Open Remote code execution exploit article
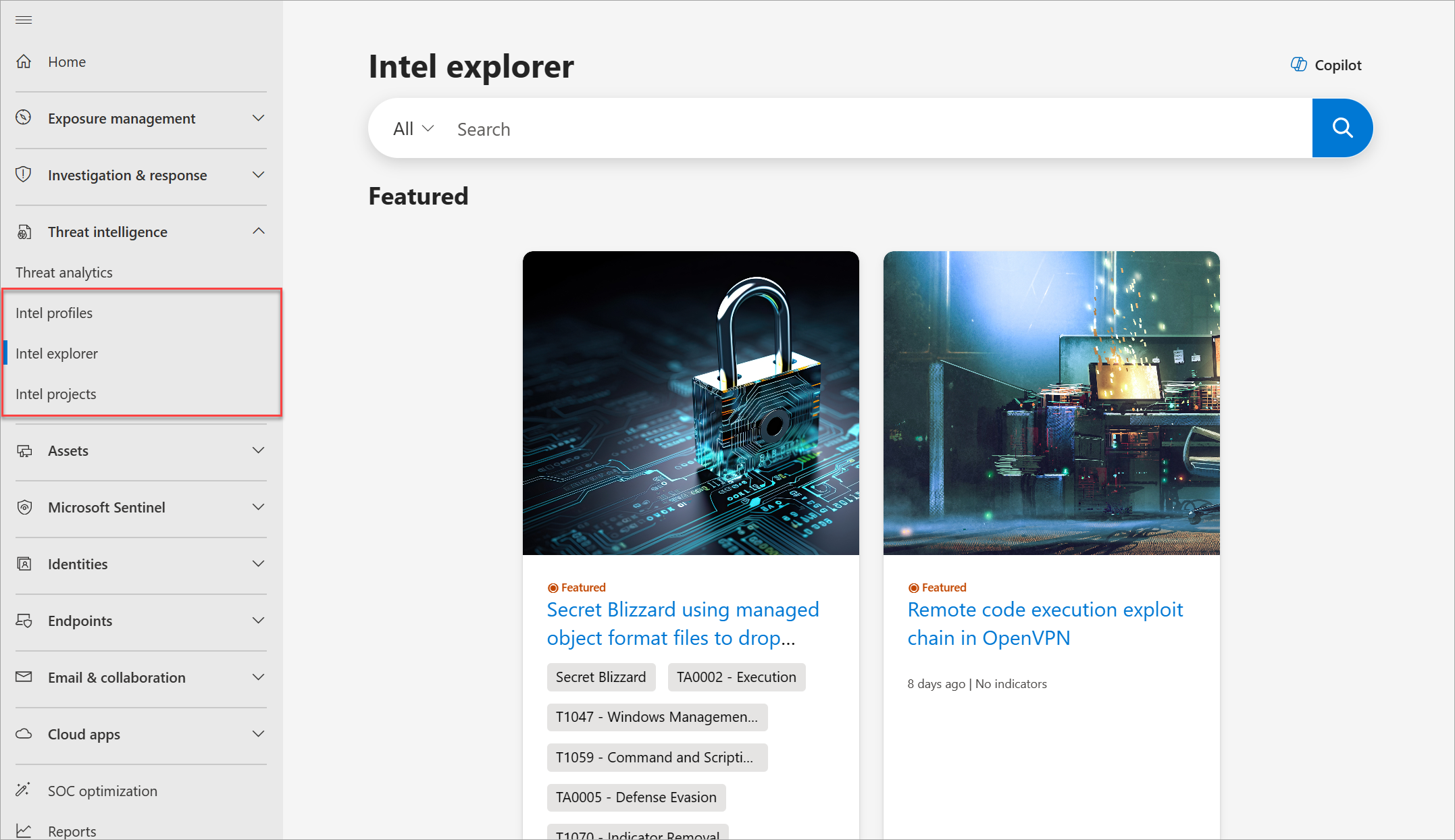Image resolution: width=1455 pixels, height=840 pixels. point(1045,623)
